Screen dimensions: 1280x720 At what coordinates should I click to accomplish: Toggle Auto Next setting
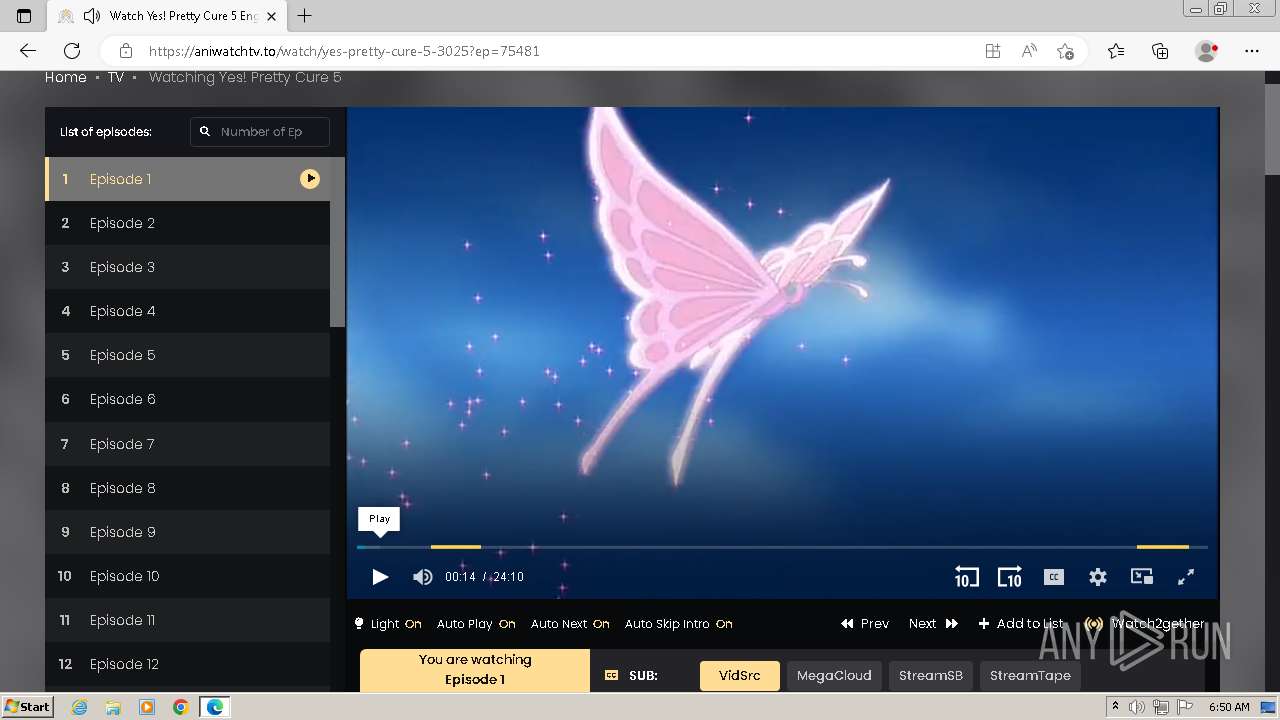(x=570, y=624)
